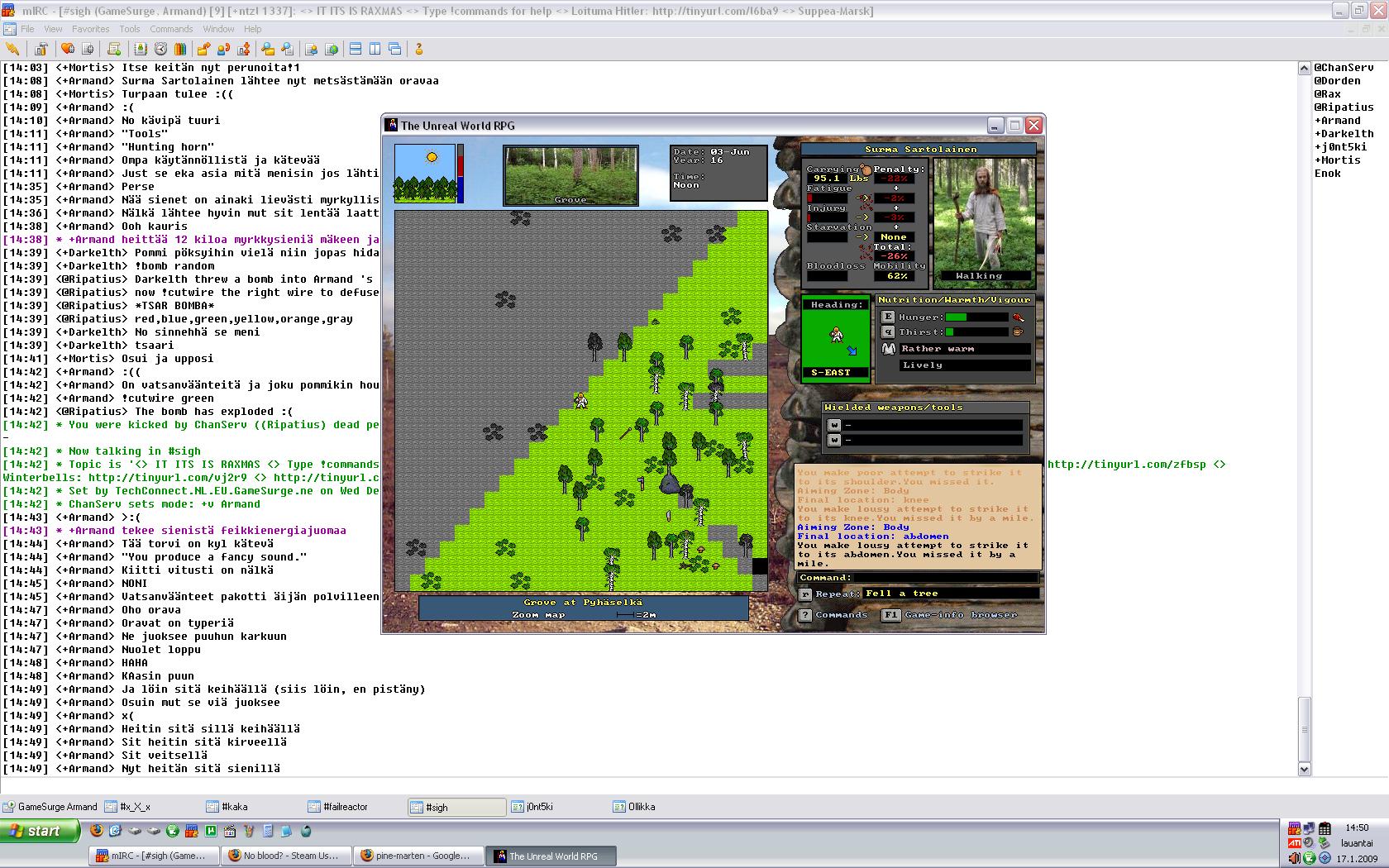Viewport: 1389px width, 868px height.
Task: Click the DCC Chat person icon
Action: 223,49
